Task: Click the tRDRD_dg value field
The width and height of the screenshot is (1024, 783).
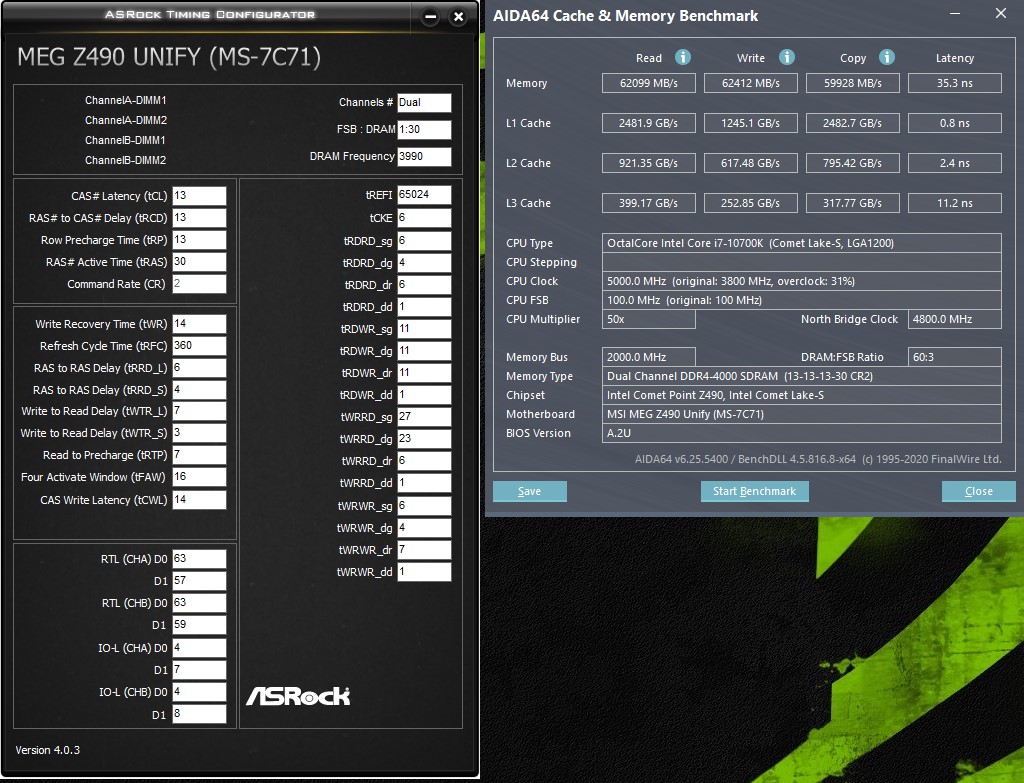Action: pyautogui.click(x=424, y=263)
